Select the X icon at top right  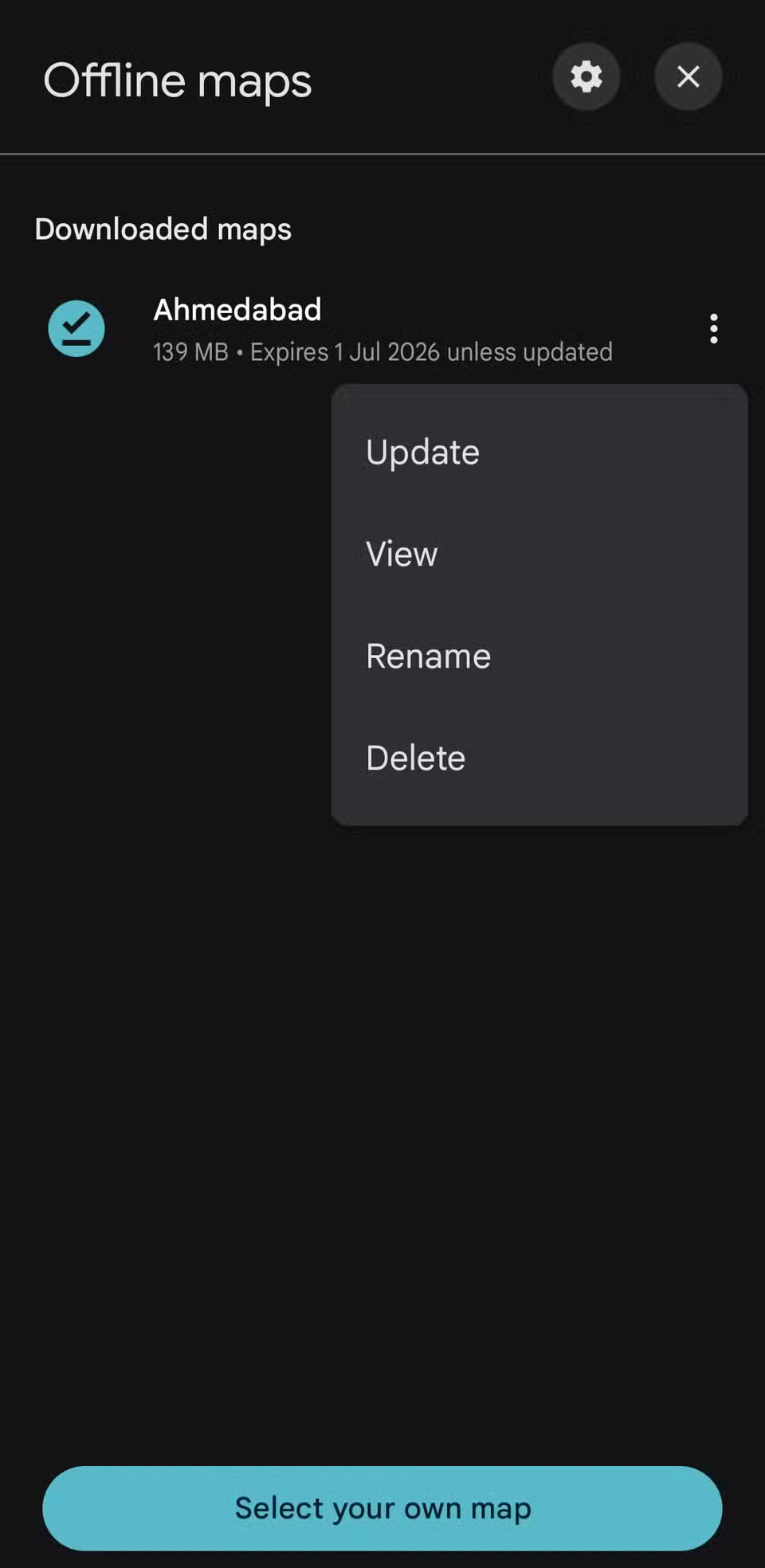pos(688,76)
